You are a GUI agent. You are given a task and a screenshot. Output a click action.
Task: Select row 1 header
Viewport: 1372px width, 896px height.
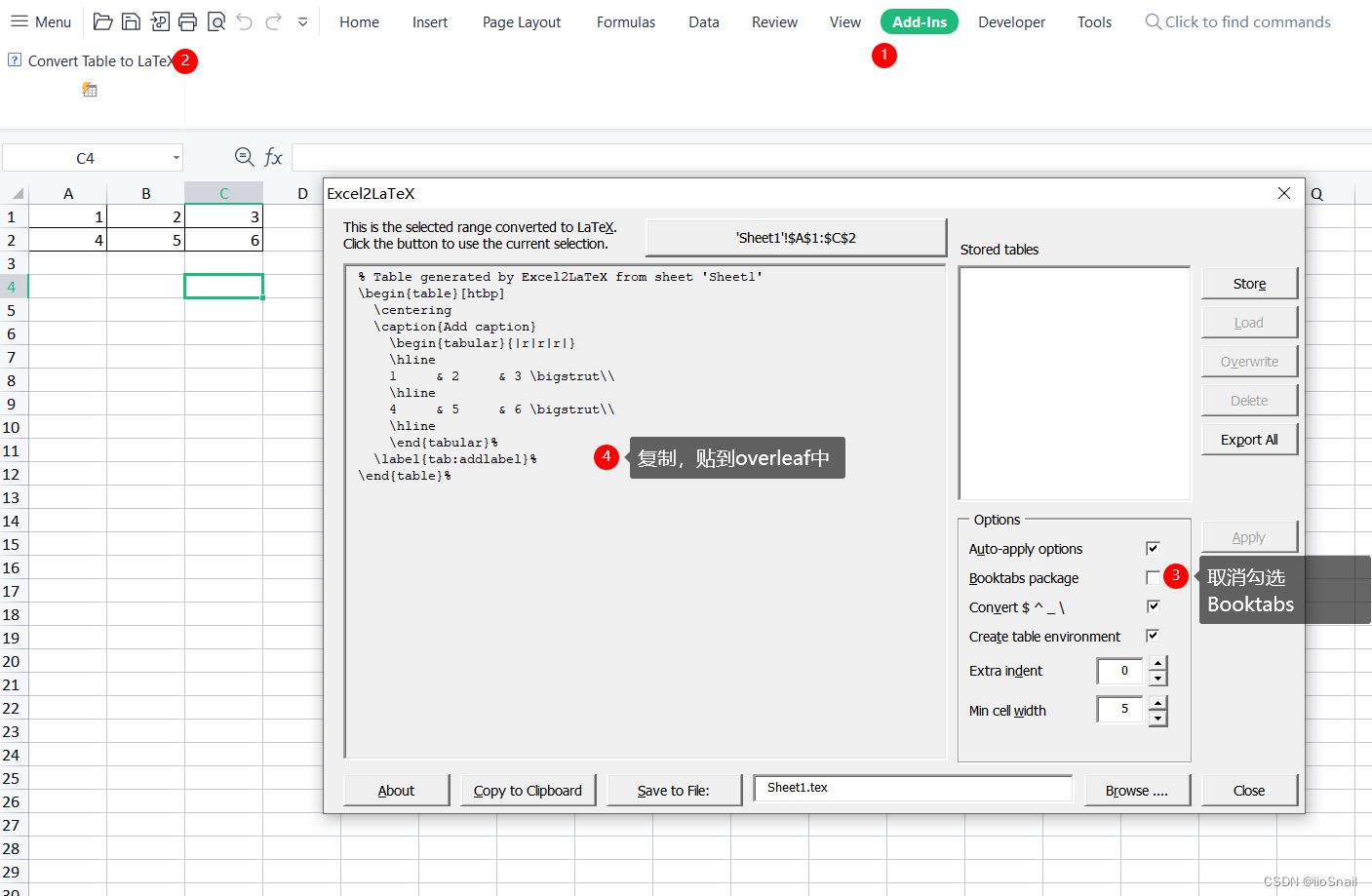click(14, 216)
